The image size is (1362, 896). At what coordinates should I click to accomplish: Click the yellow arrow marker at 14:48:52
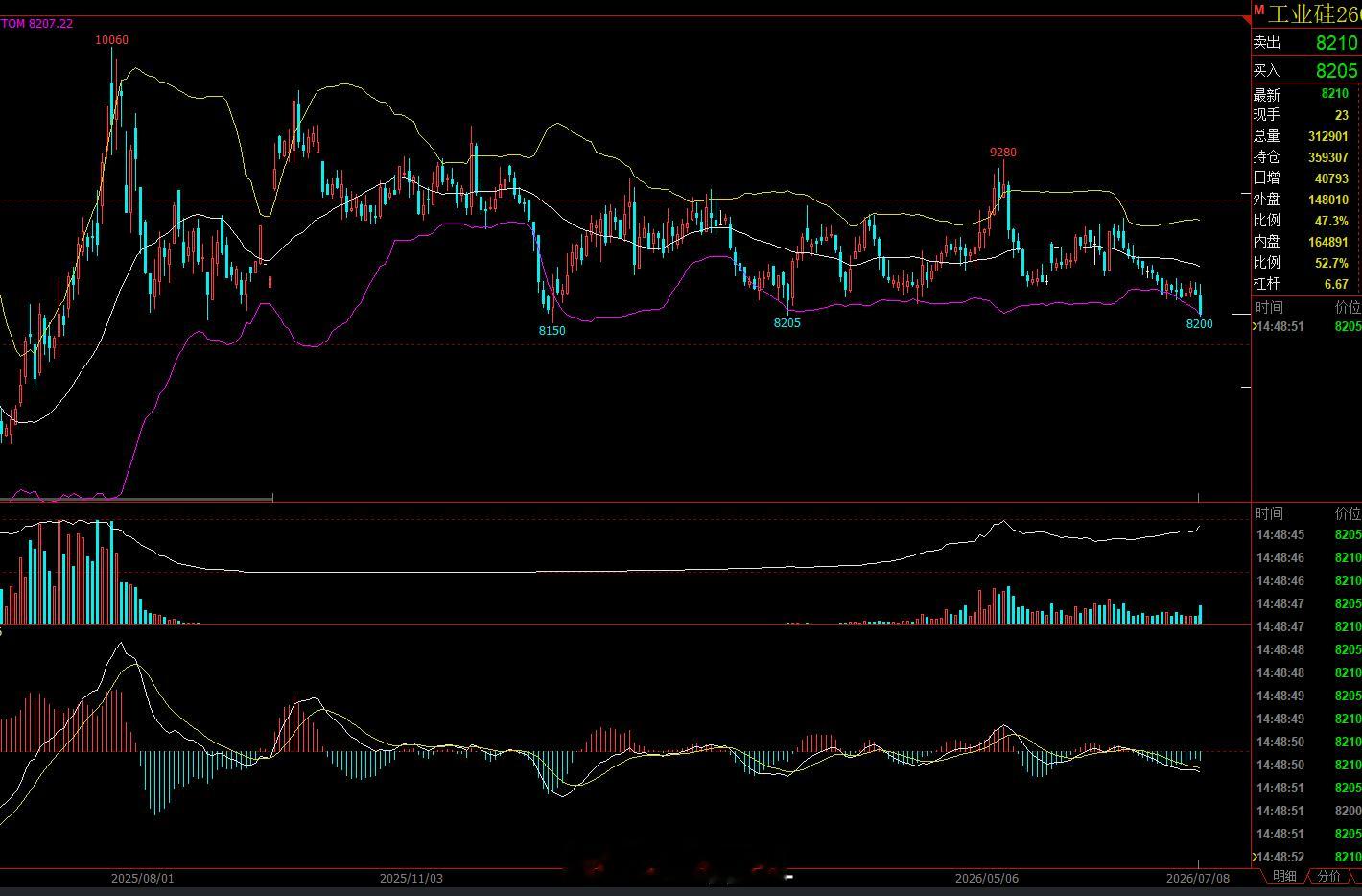[x=1255, y=857]
